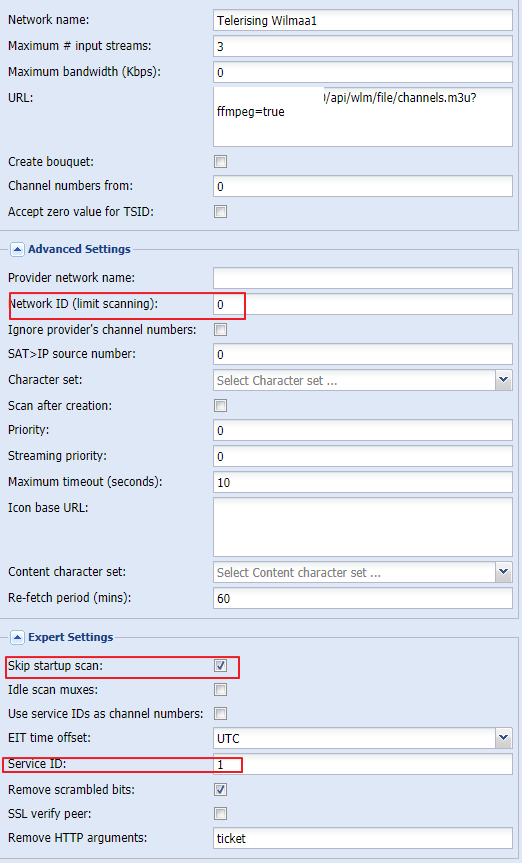Select the Network ID limit scanning field
The image size is (522, 863).
363,304
